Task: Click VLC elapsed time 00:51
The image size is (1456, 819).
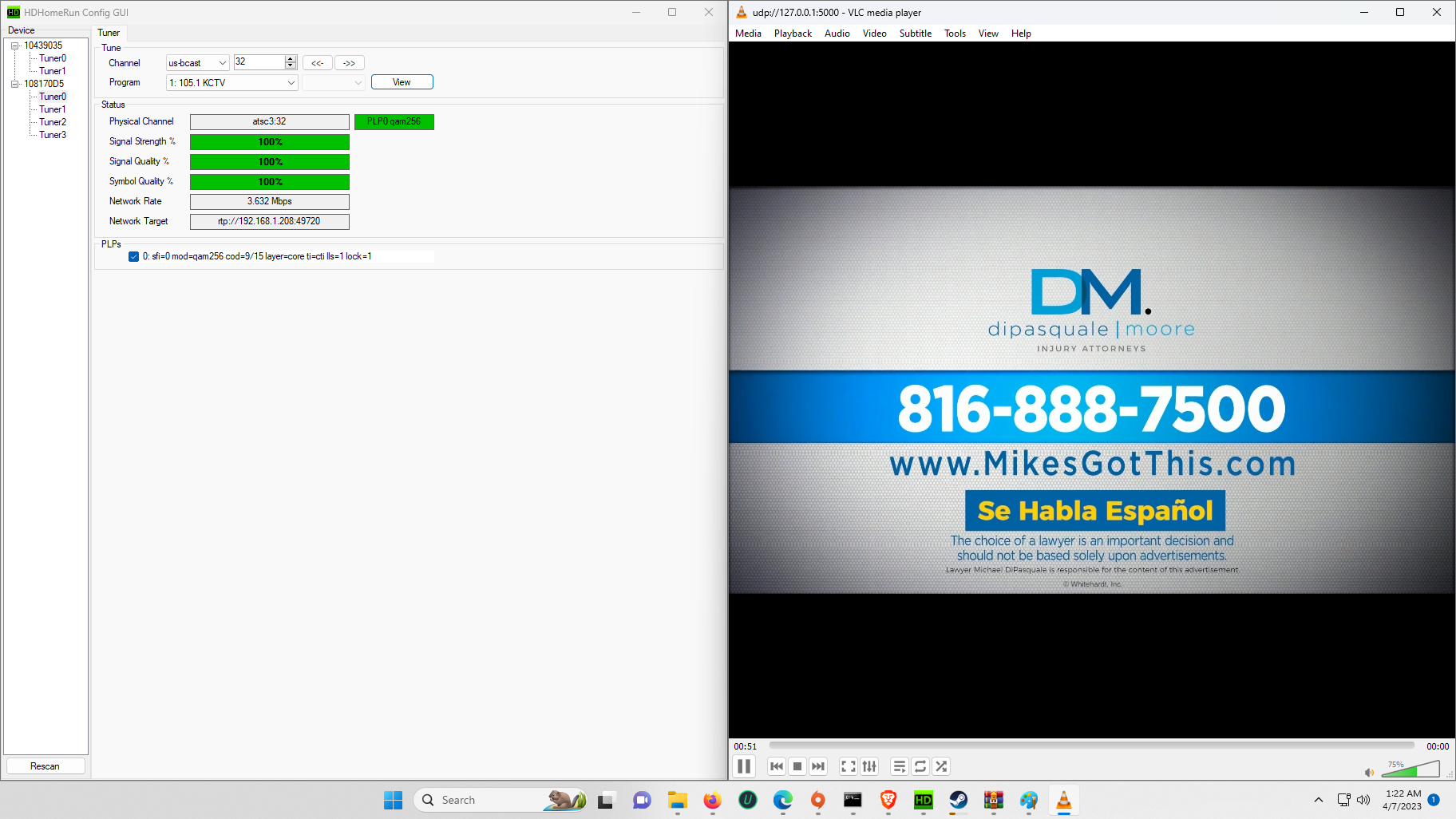Action: click(x=746, y=746)
